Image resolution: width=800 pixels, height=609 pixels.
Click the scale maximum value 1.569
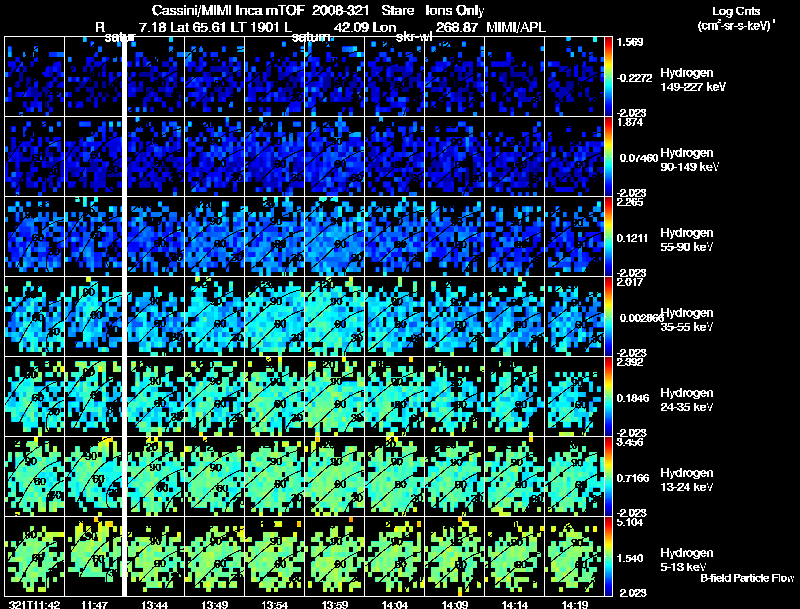point(630,42)
